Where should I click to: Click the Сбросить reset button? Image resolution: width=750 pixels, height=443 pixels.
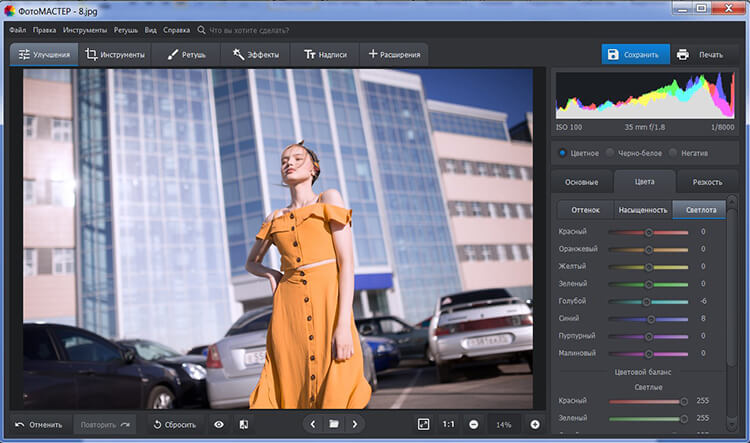174,424
